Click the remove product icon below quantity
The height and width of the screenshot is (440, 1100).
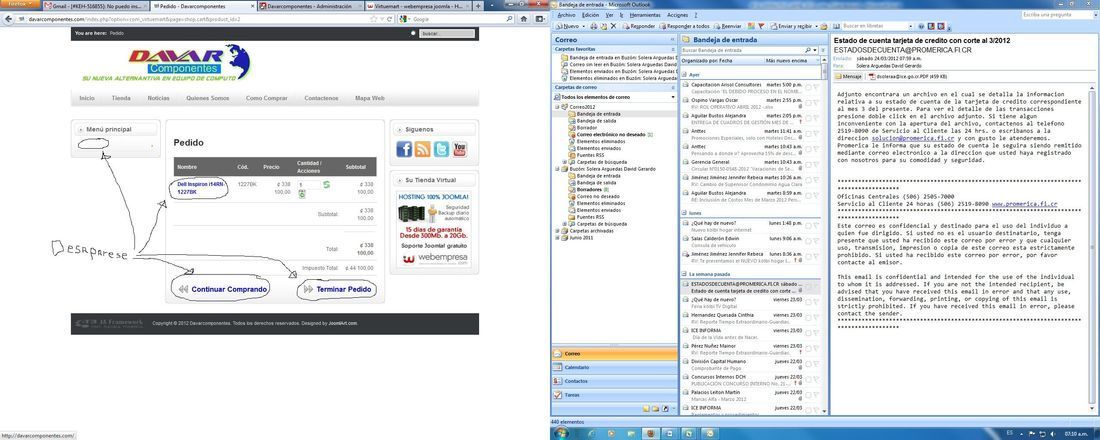click(302, 194)
